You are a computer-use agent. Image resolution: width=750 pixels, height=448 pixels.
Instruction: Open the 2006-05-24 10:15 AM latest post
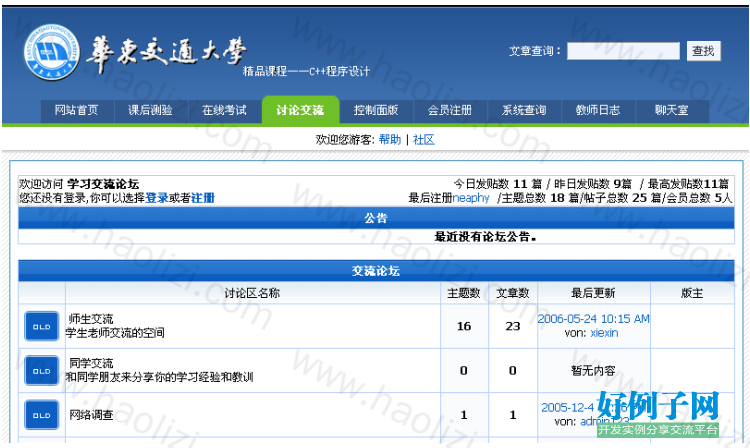(x=594, y=319)
